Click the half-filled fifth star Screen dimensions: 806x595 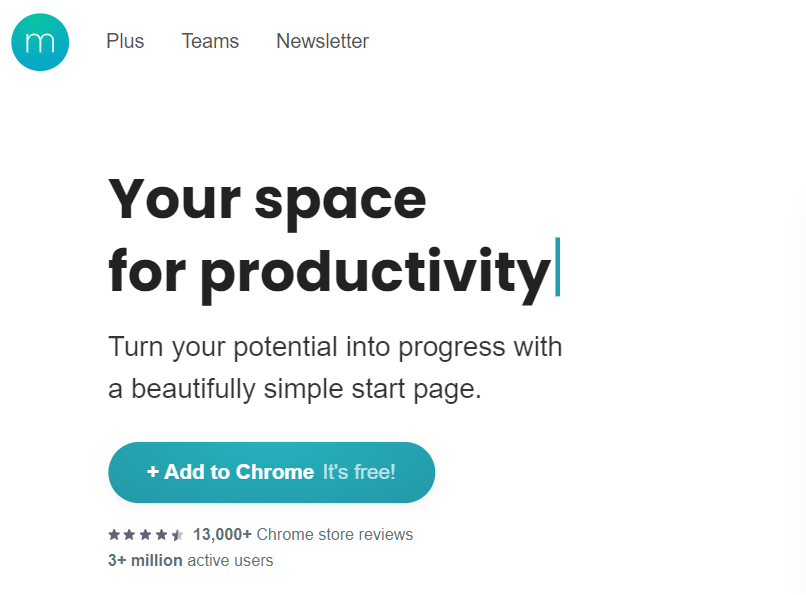(x=177, y=535)
